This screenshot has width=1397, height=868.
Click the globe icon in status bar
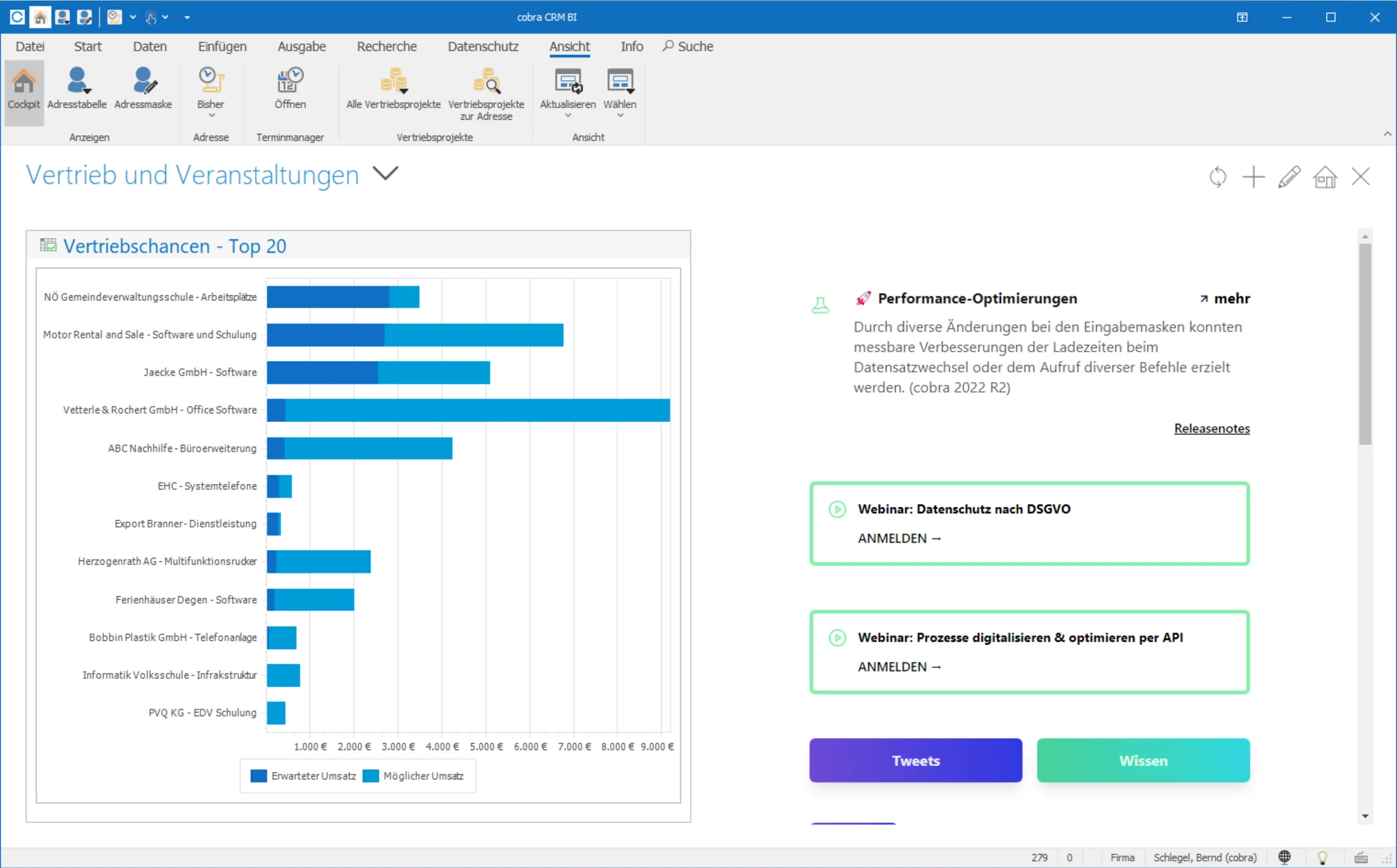pos(1284,857)
